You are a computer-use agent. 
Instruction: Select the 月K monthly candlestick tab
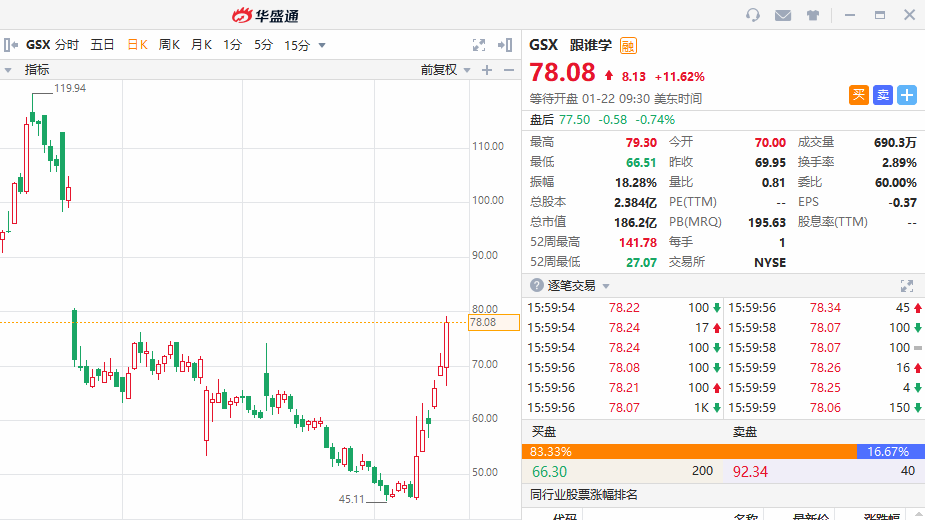[201, 45]
